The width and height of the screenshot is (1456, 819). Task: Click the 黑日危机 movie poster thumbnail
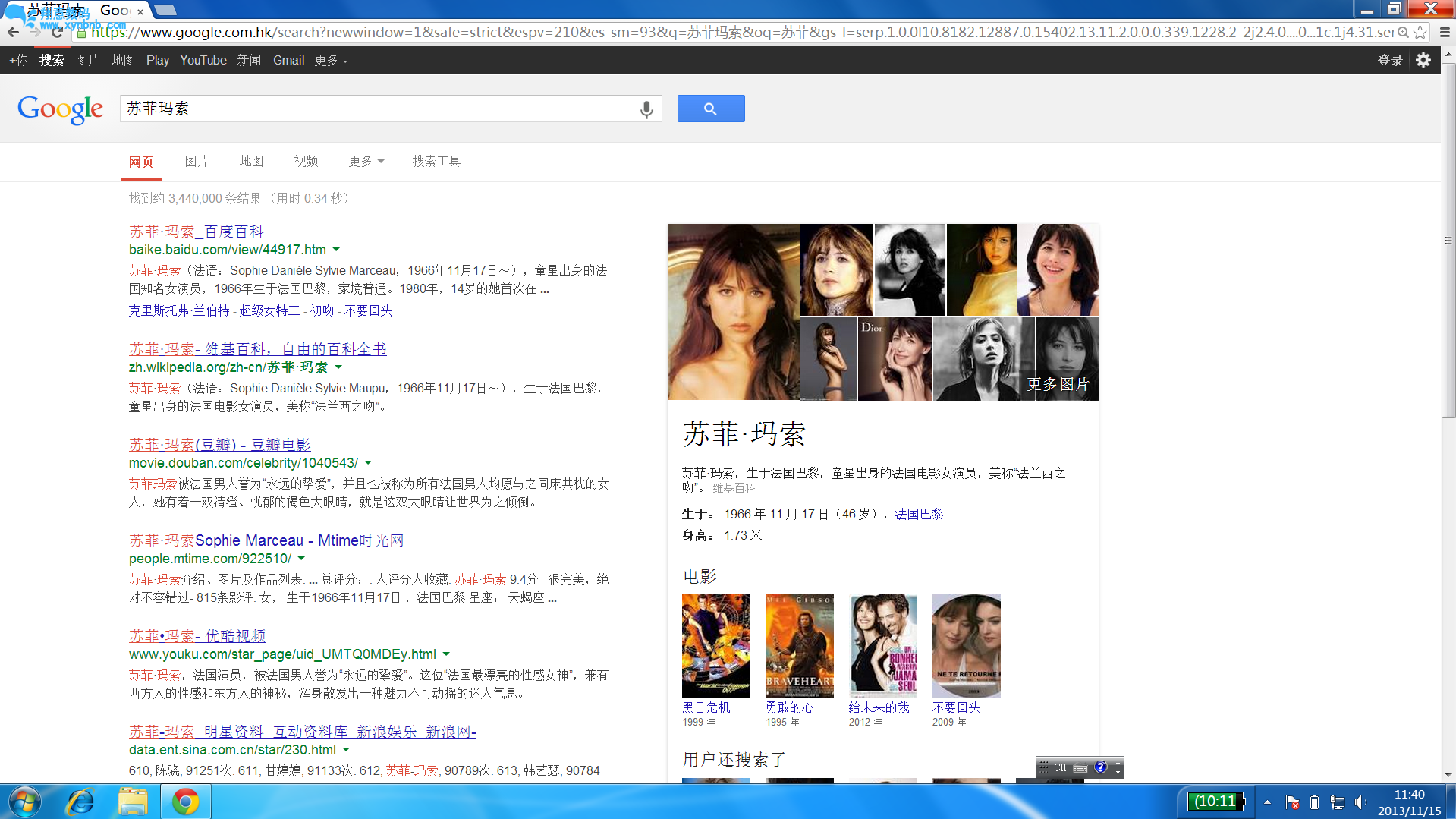715,646
